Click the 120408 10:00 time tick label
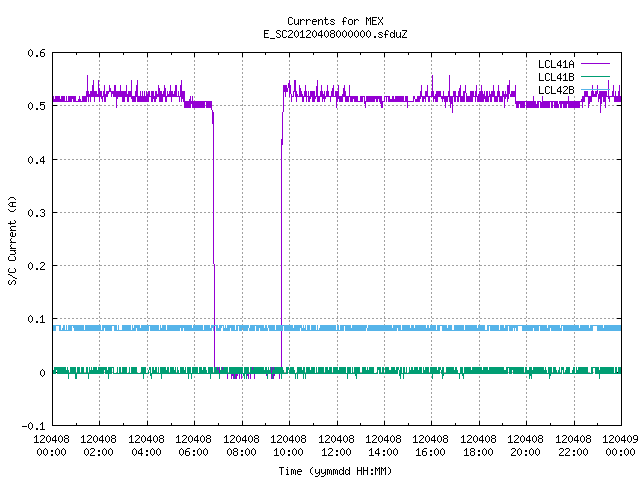 (x=289, y=446)
